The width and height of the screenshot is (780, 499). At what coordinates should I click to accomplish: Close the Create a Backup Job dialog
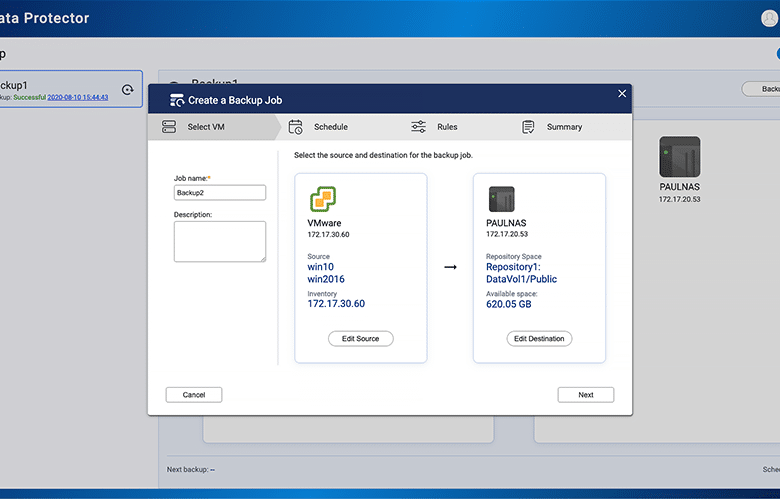[622, 94]
